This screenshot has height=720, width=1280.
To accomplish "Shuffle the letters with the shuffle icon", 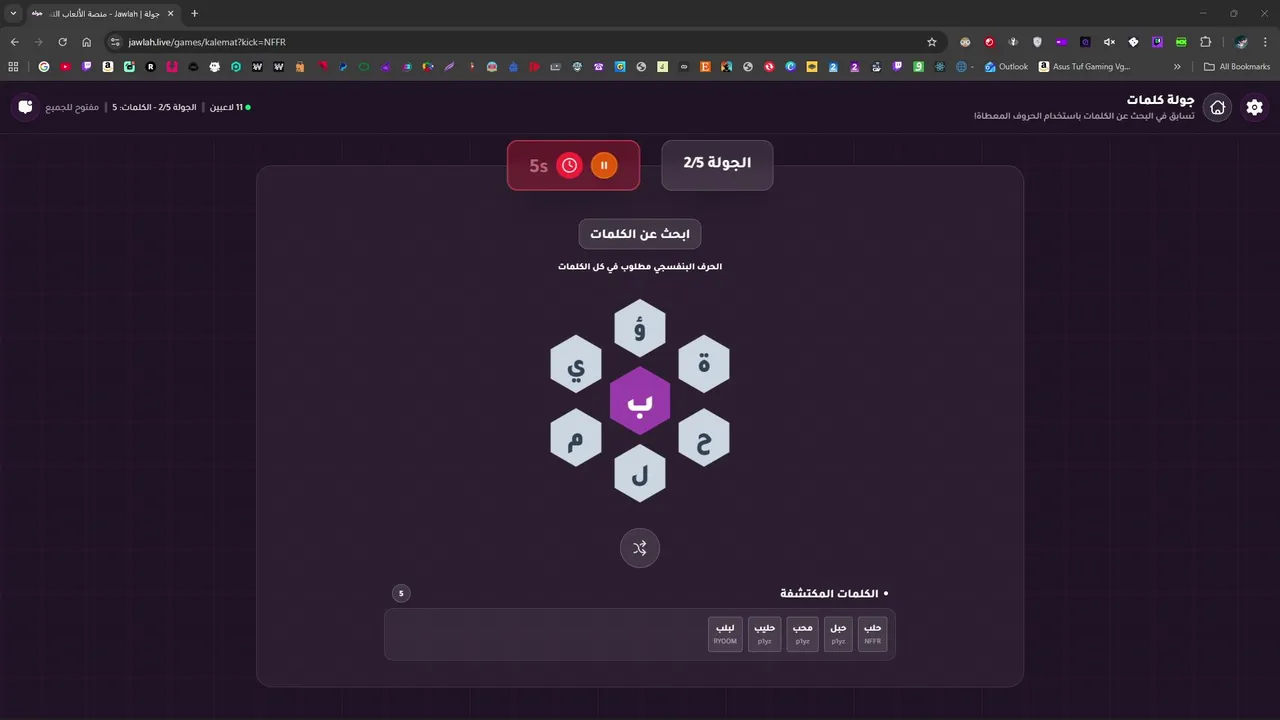I will [x=640, y=548].
